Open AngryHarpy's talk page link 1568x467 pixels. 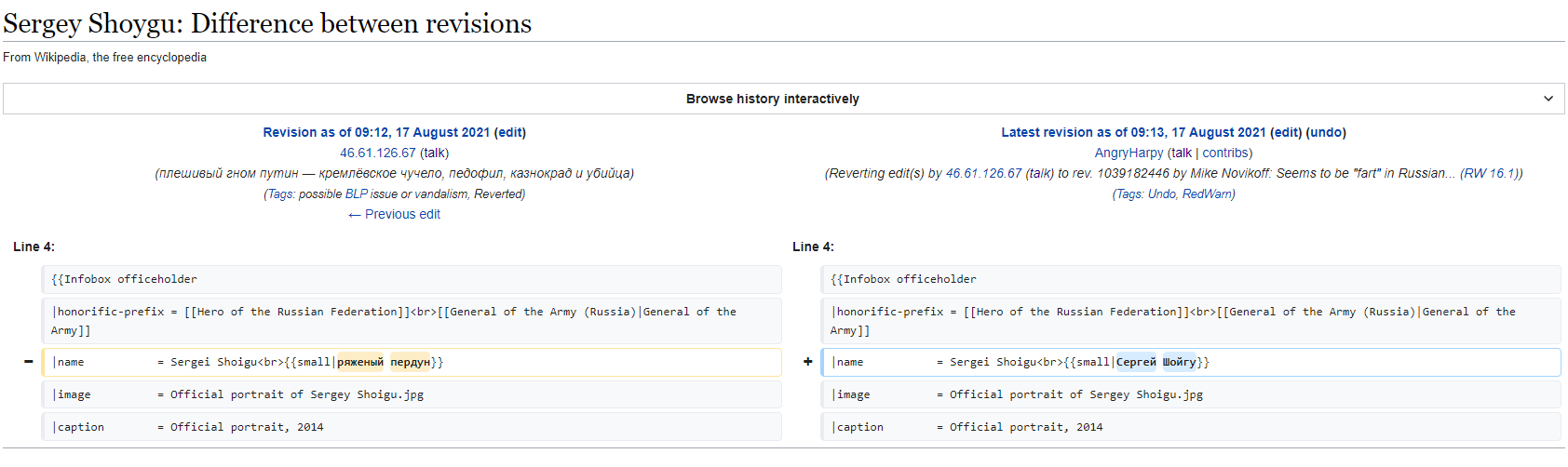point(1182,153)
